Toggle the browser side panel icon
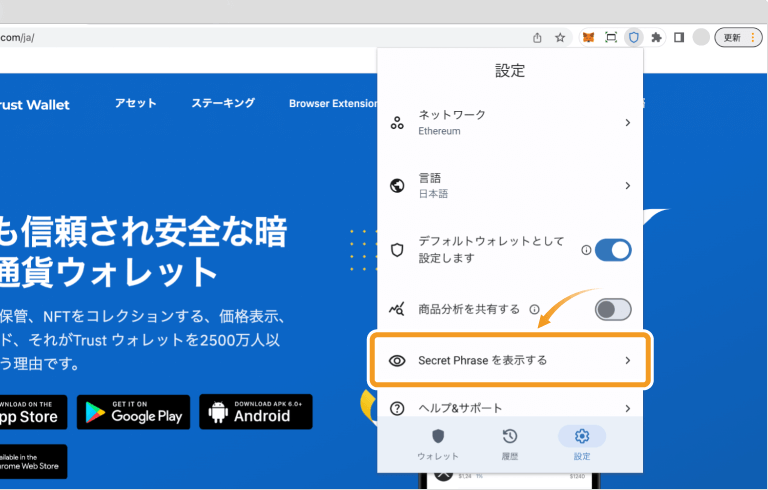Screen dimensions: 768x490 679,37
